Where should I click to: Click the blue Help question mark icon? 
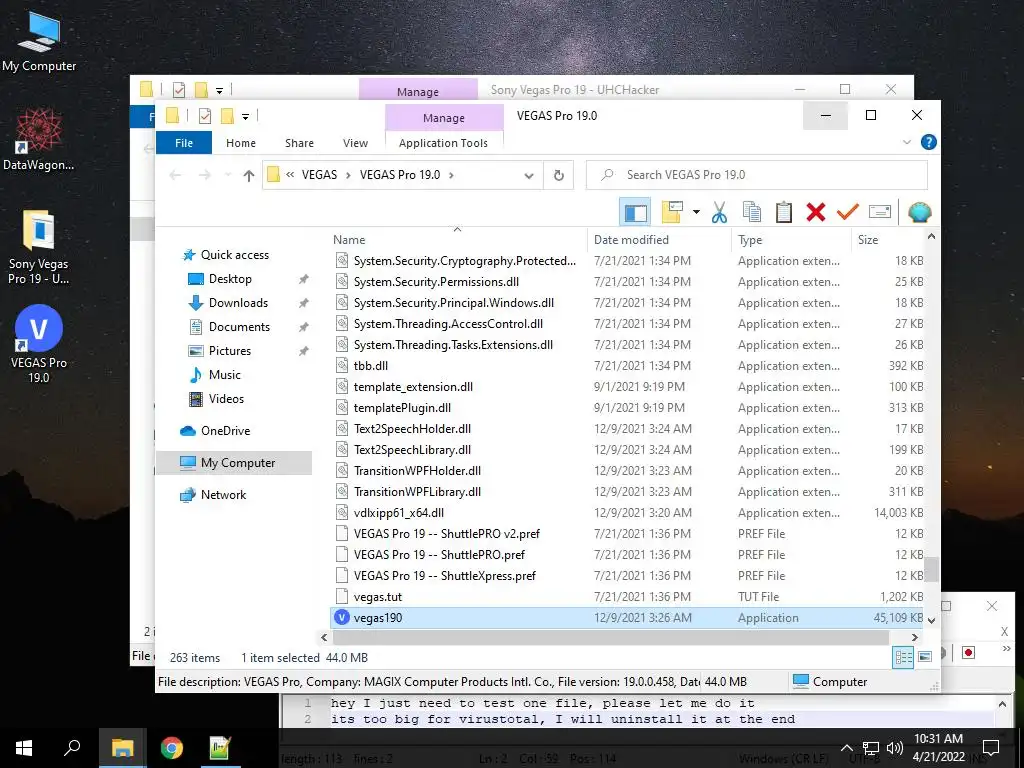928,142
